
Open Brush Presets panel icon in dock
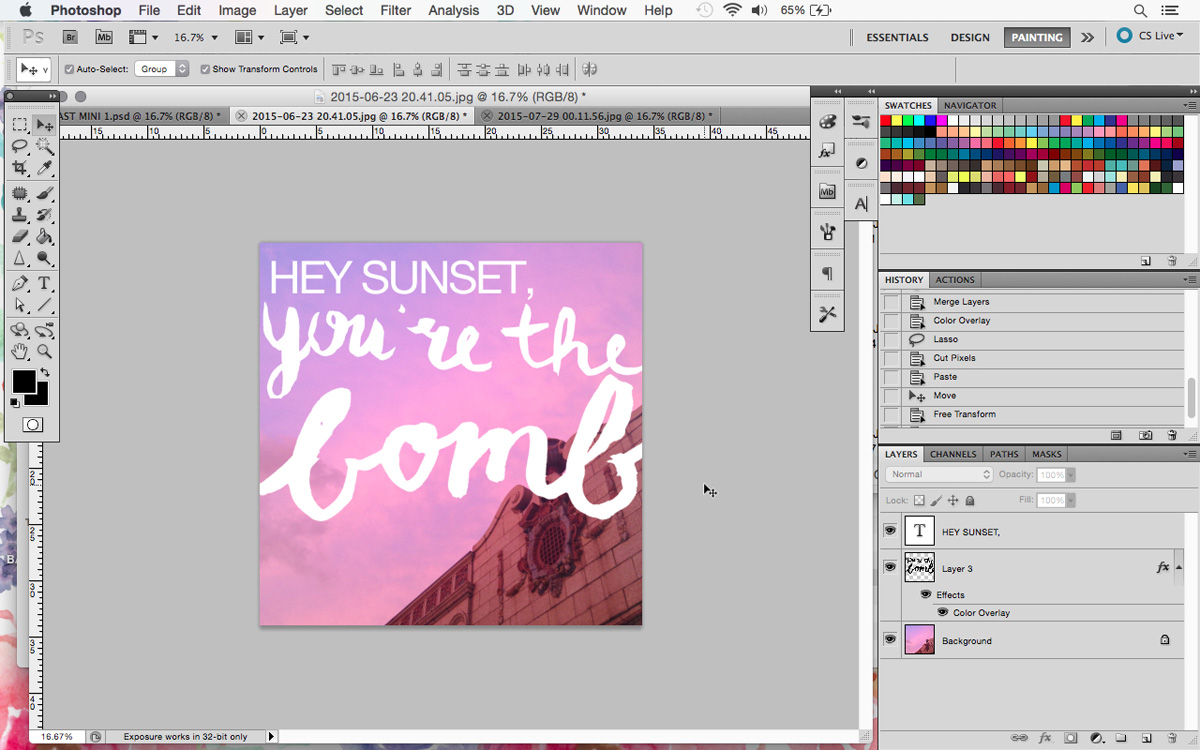[860, 121]
